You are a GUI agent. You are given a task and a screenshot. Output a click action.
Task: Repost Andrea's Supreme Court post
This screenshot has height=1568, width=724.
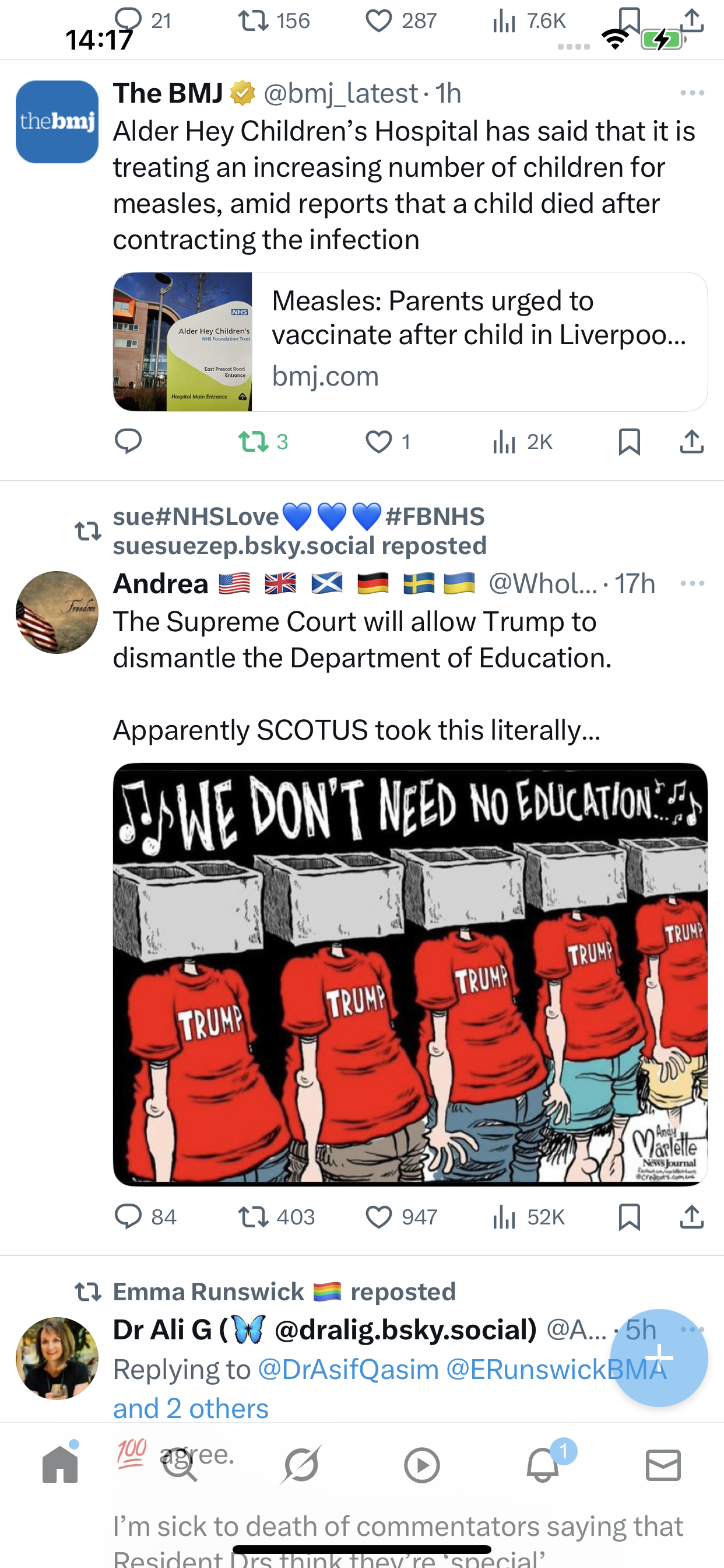(276, 1217)
